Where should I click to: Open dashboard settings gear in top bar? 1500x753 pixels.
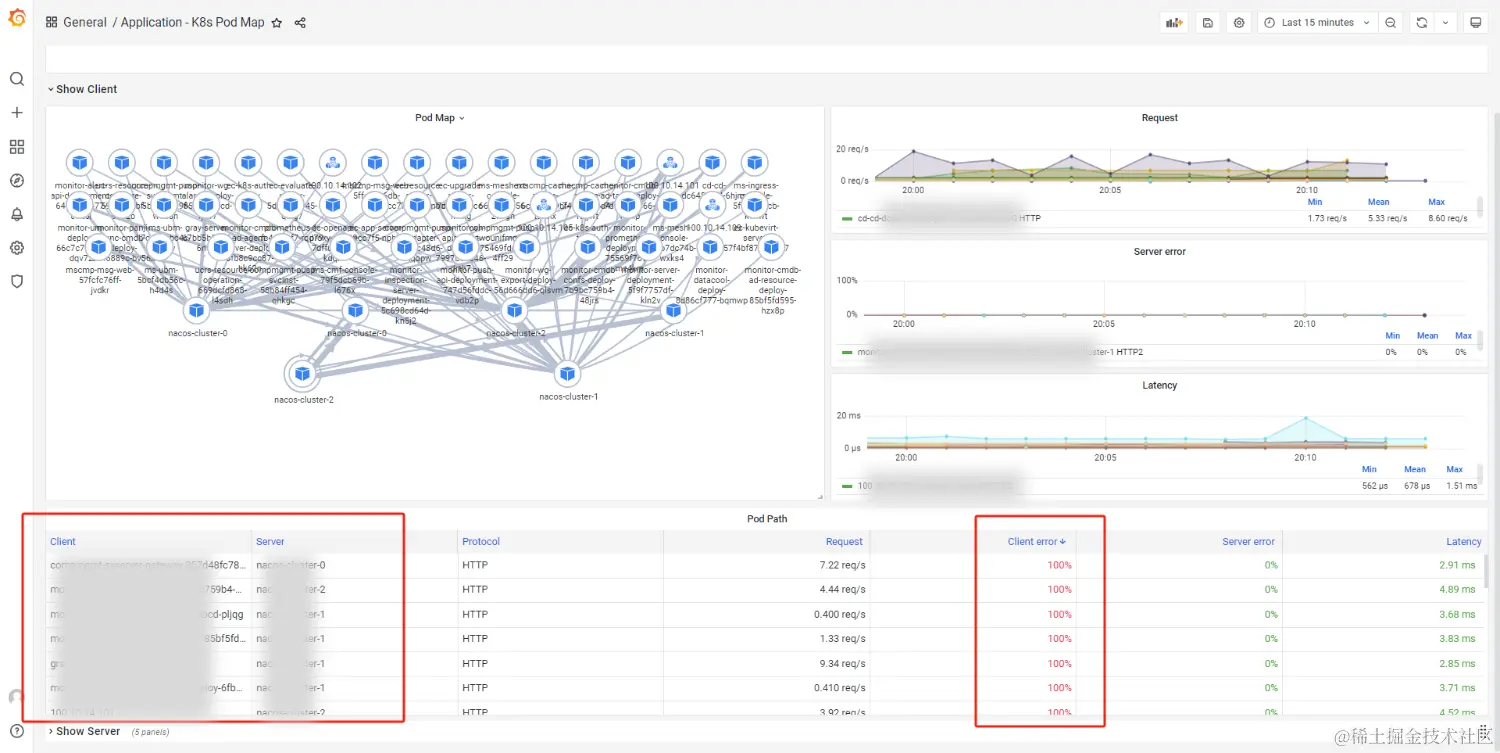(x=1239, y=22)
